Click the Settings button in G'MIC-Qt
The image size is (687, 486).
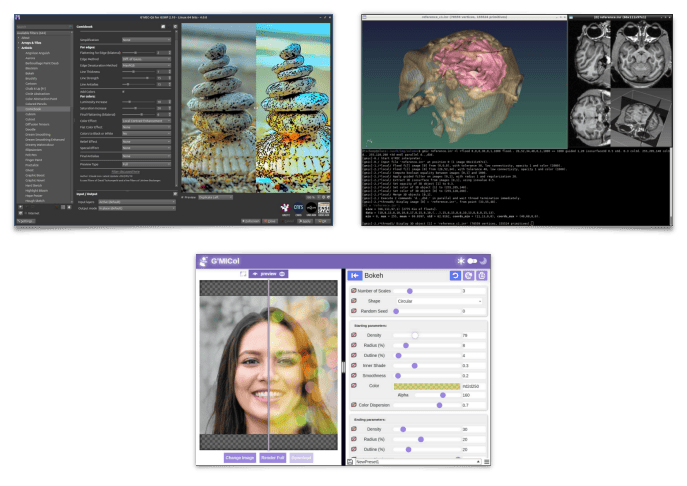(25, 221)
